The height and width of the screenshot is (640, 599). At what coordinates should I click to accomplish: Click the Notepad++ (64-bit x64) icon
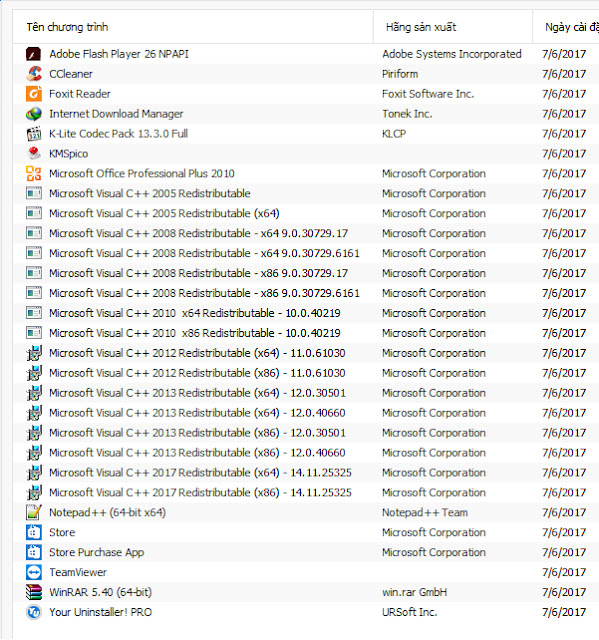click(x=33, y=512)
